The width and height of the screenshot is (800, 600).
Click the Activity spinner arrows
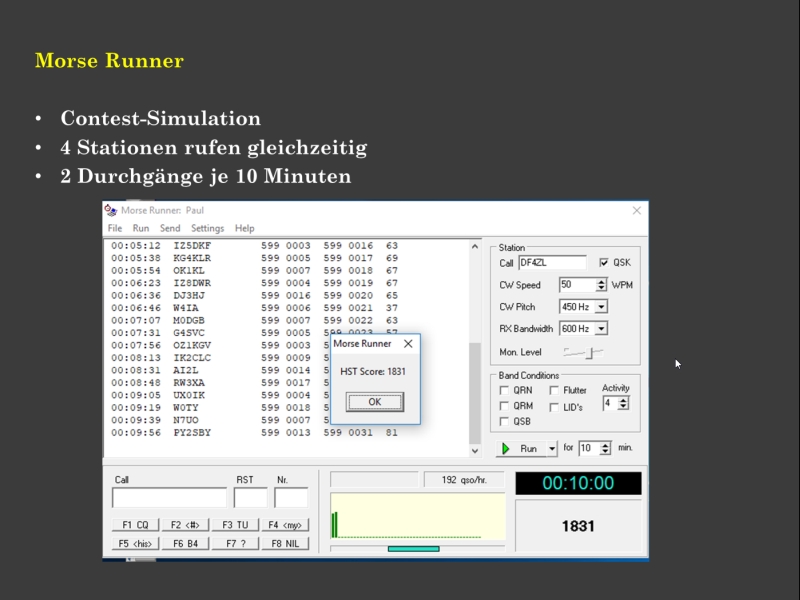tap(623, 403)
